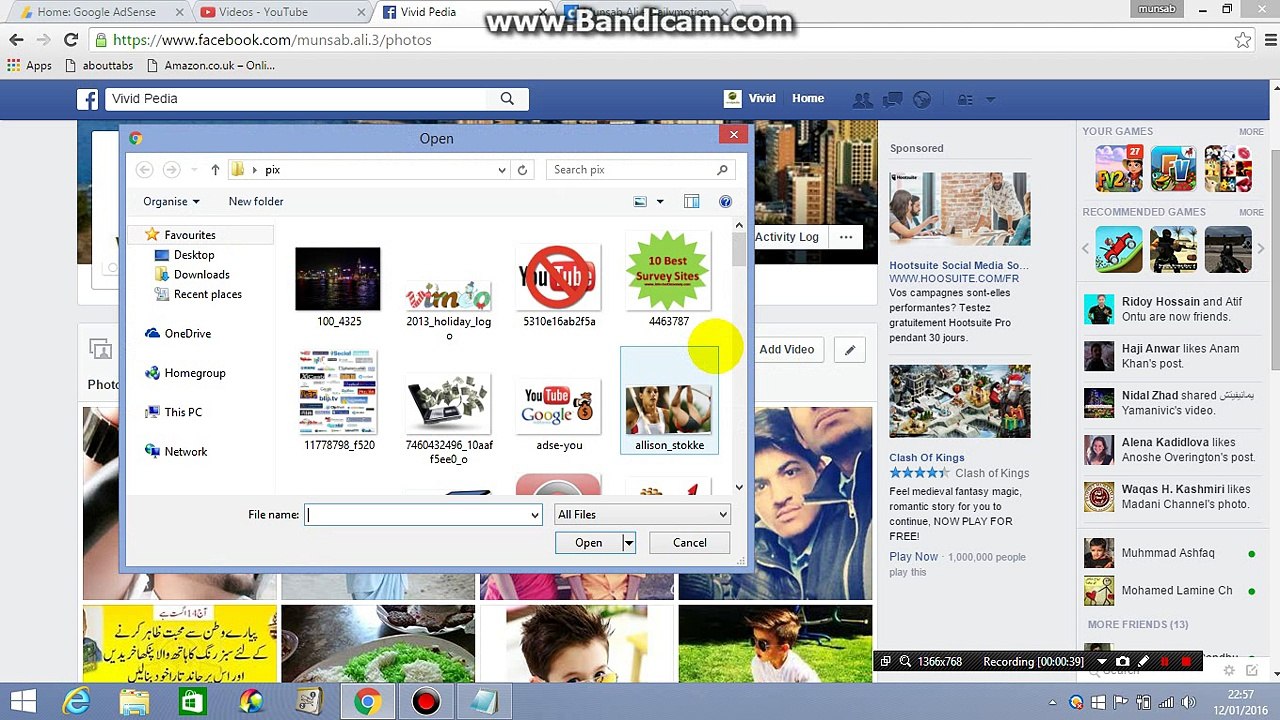Image resolution: width=1280 pixels, height=720 pixels.
Task: Take a screenshot with Bandicam camera icon
Action: tap(1122, 661)
